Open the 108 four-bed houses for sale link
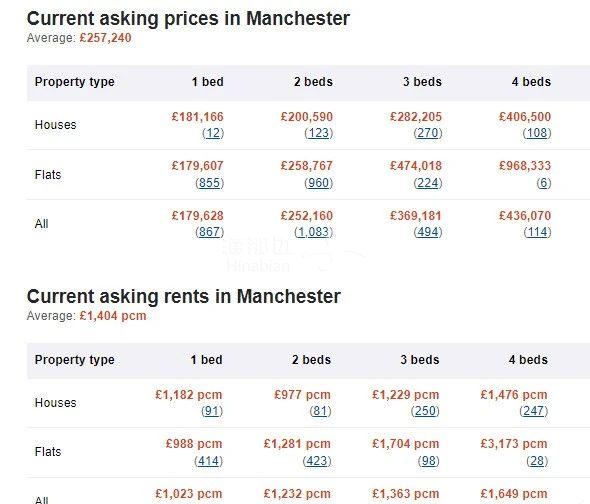 tap(537, 133)
